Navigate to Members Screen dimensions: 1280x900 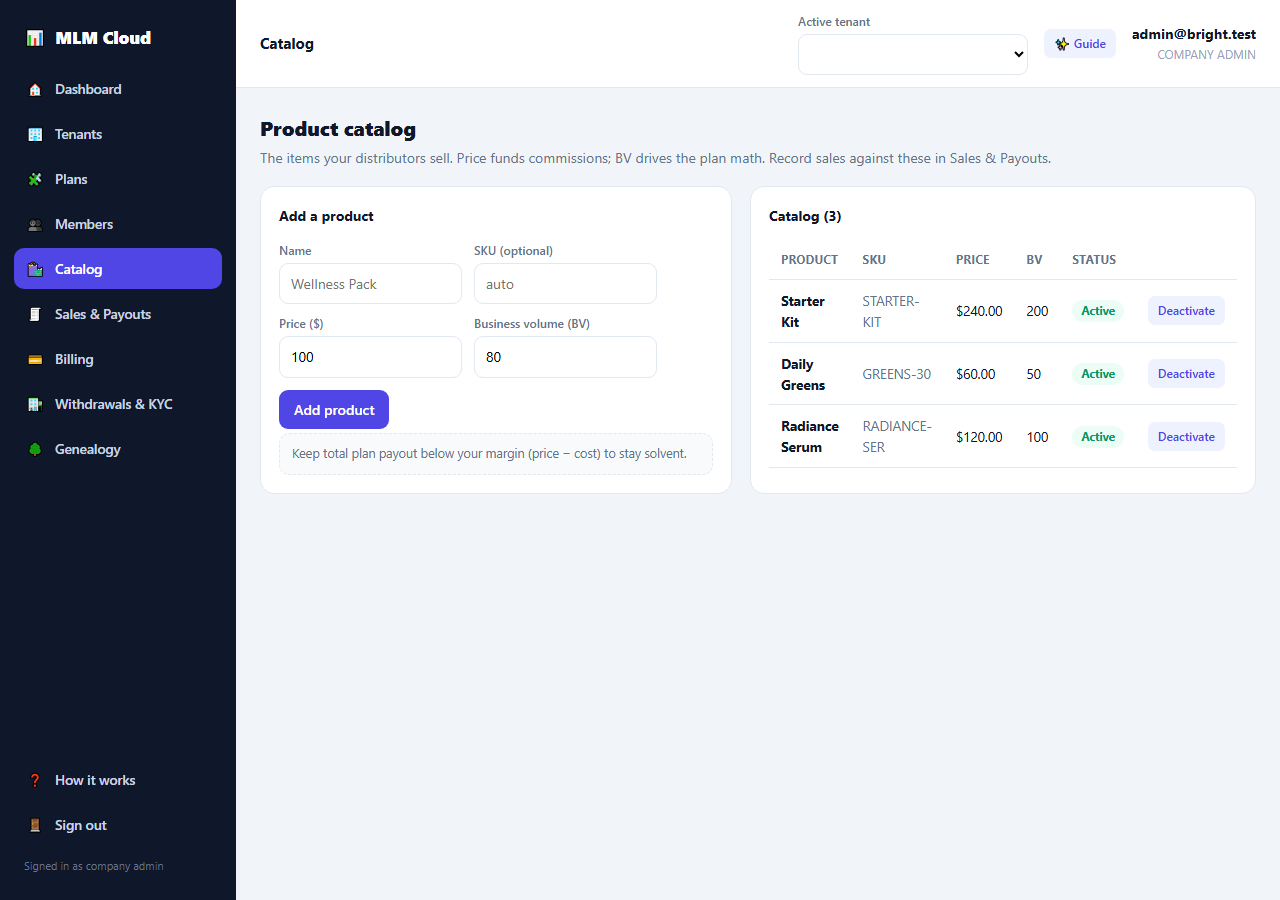[x=118, y=224]
